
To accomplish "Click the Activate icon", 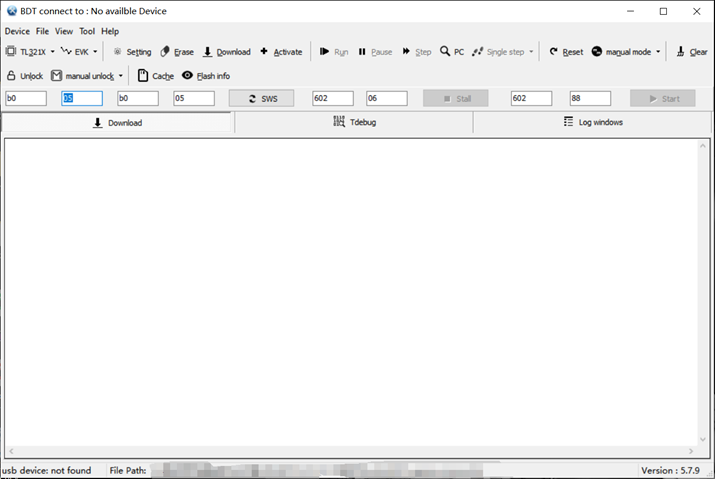I will (264, 52).
